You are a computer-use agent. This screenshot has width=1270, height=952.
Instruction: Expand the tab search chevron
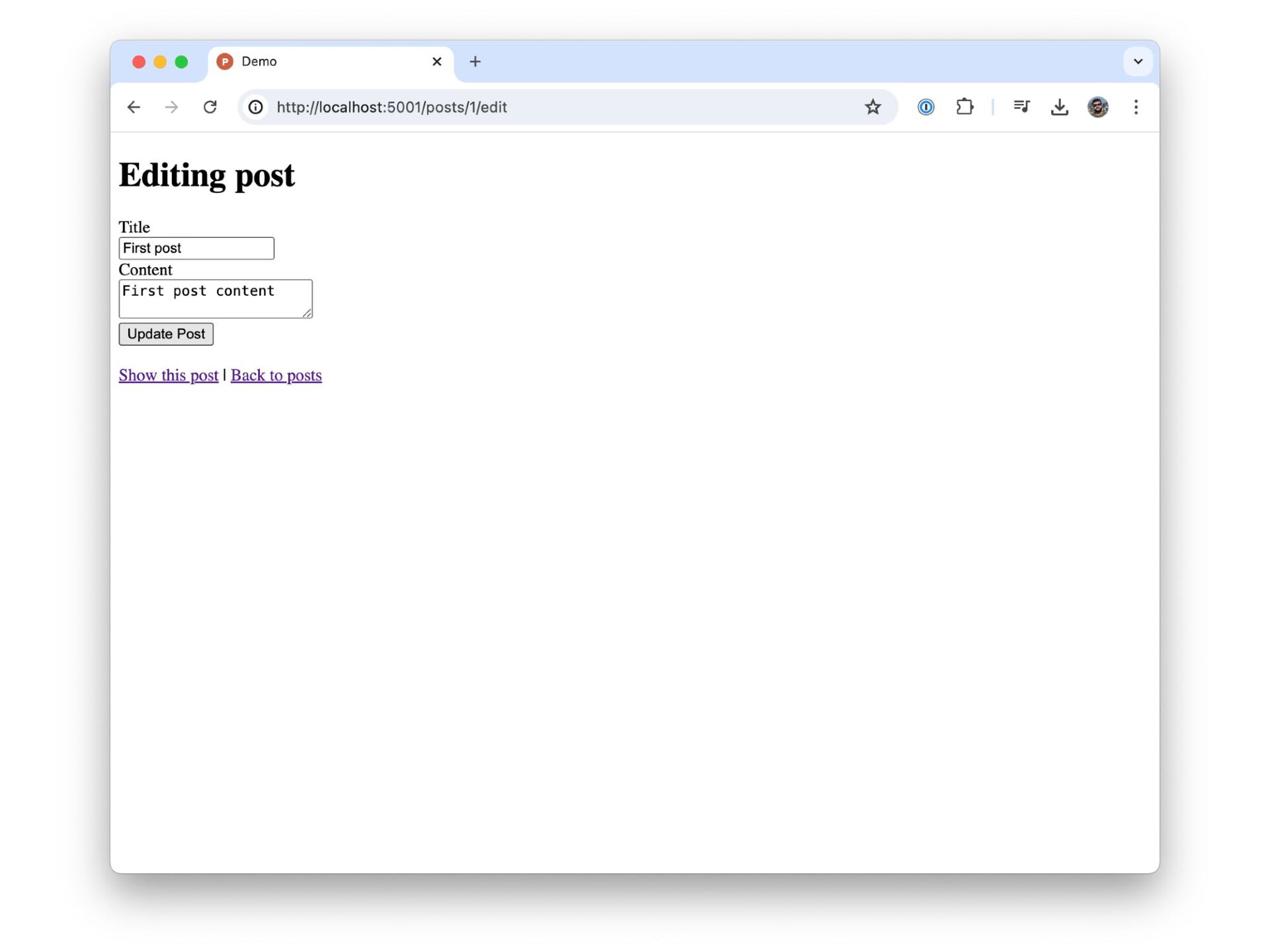pyautogui.click(x=1138, y=61)
